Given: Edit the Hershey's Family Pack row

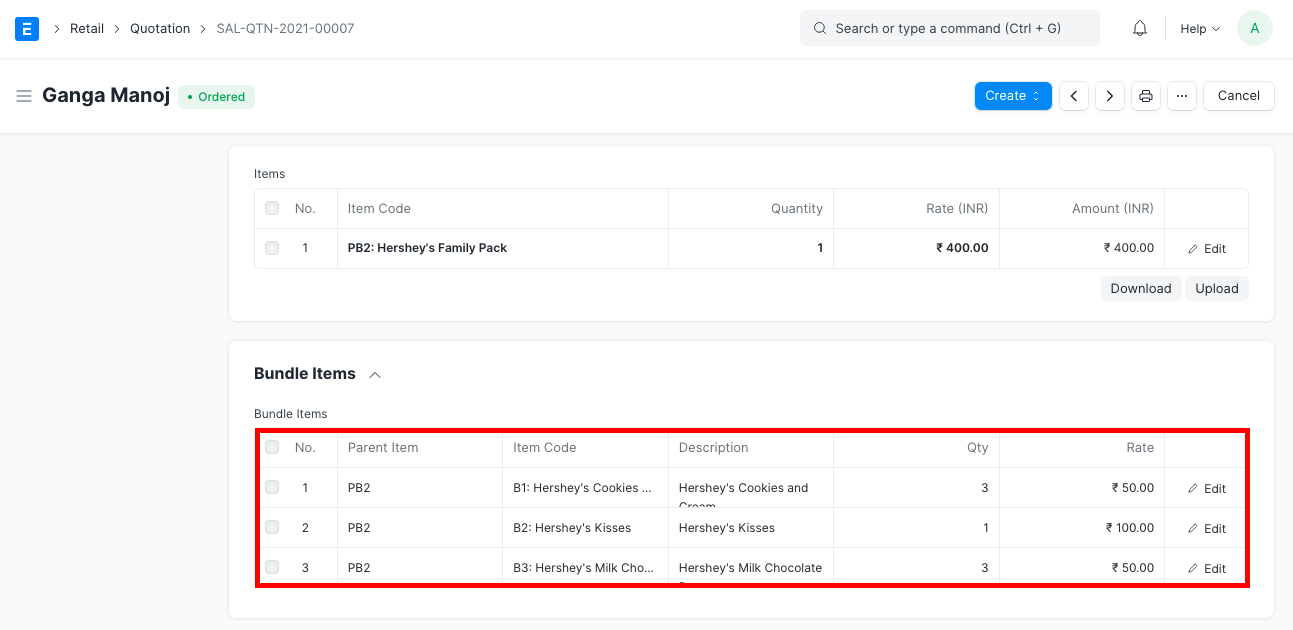Looking at the screenshot, I should pyautogui.click(x=1207, y=249).
